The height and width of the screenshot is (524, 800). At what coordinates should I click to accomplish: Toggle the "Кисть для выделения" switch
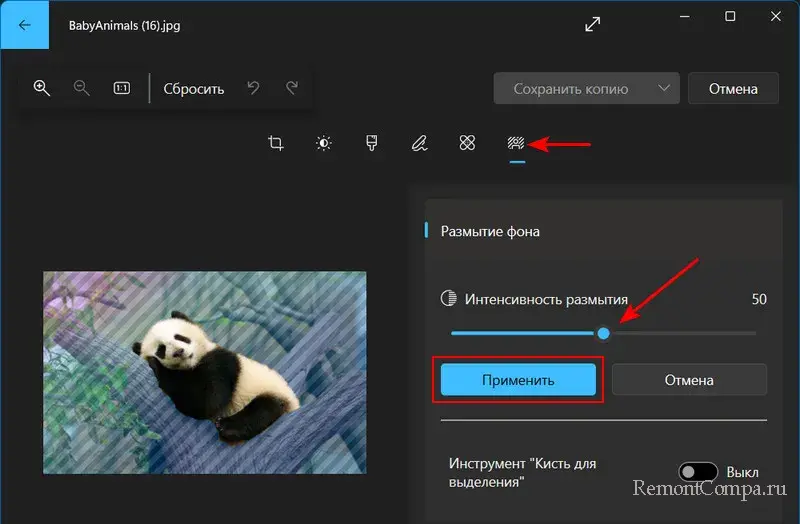tap(698, 472)
